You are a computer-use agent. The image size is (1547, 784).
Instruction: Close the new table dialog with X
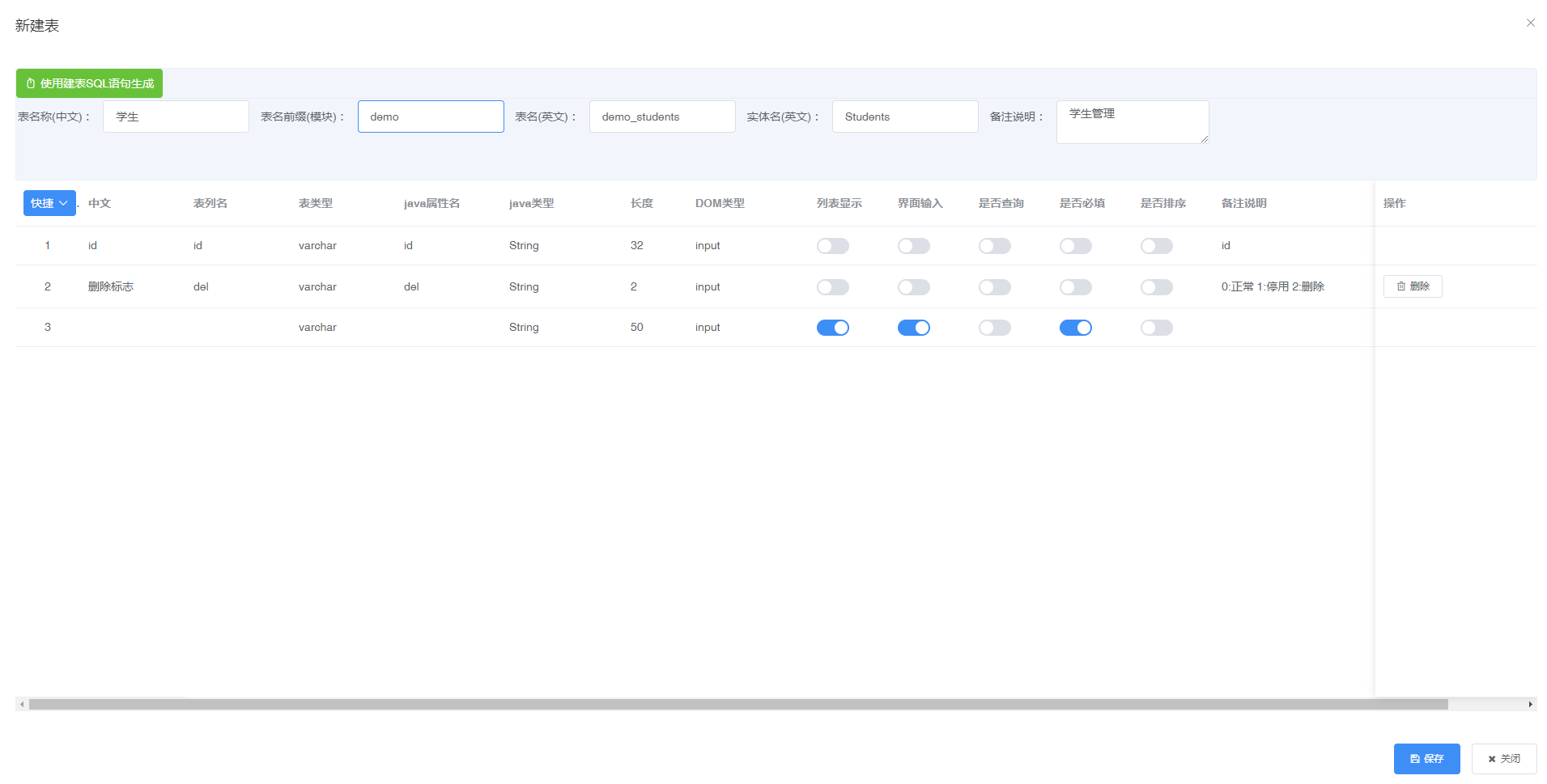pyautogui.click(x=1531, y=23)
